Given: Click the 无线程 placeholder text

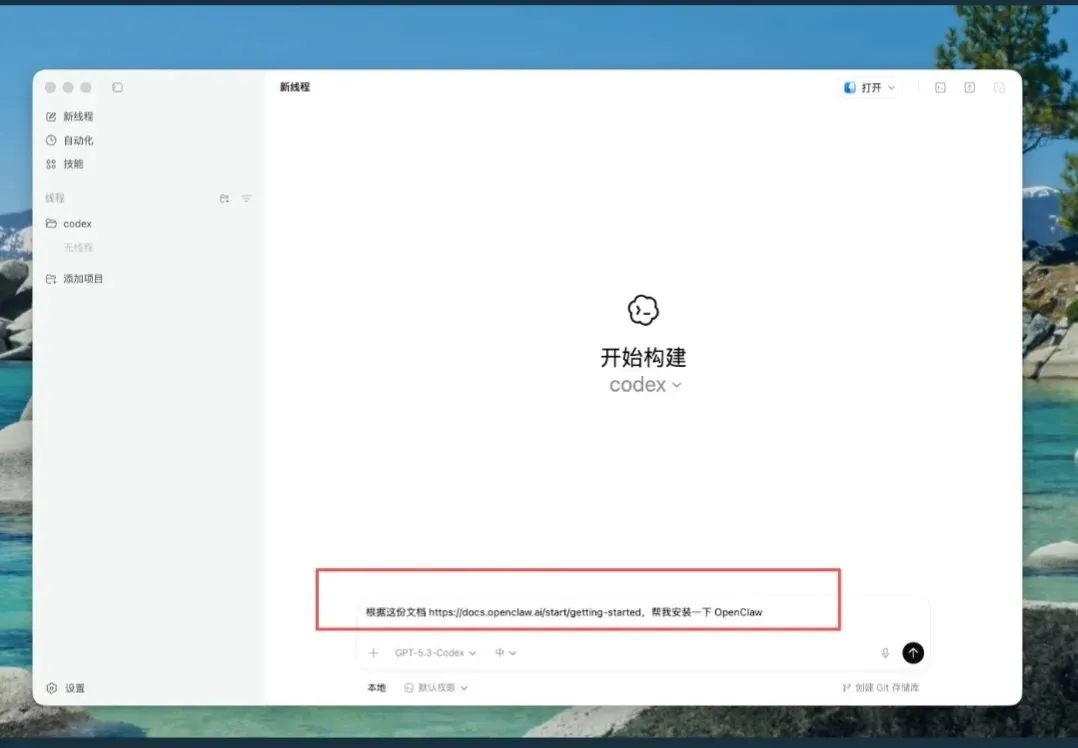Looking at the screenshot, I should [x=78, y=248].
